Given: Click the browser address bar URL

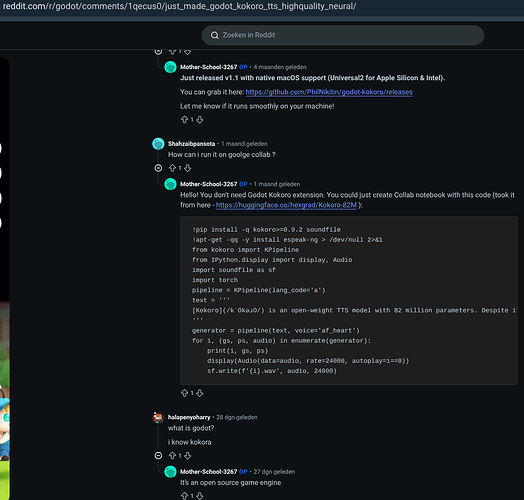Looking at the screenshot, I should tap(179, 6).
